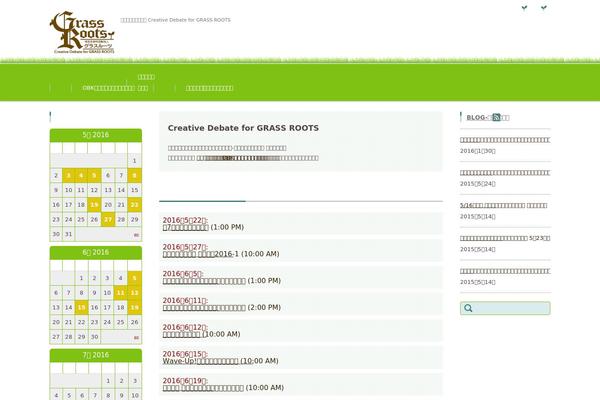600x400 pixels.
Task: Open the blog post starting with 5/16
Action: (x=503, y=206)
